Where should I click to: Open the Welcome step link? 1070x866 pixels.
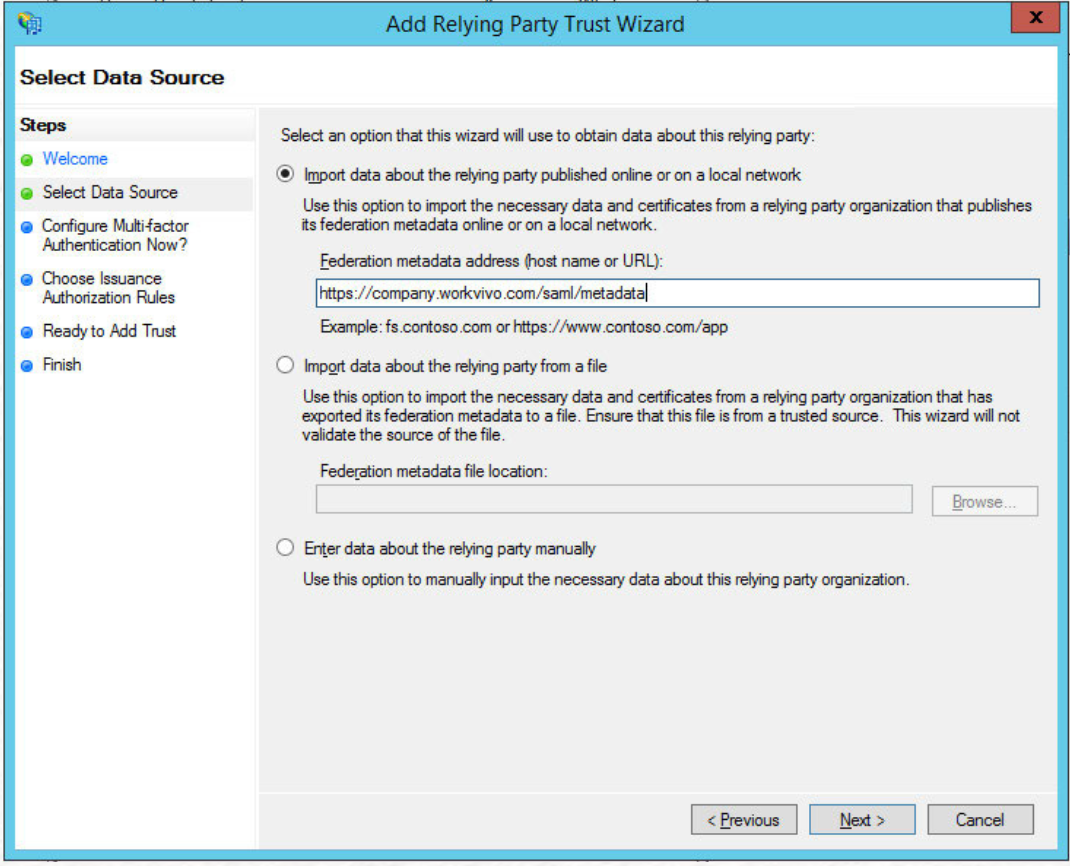tap(75, 158)
